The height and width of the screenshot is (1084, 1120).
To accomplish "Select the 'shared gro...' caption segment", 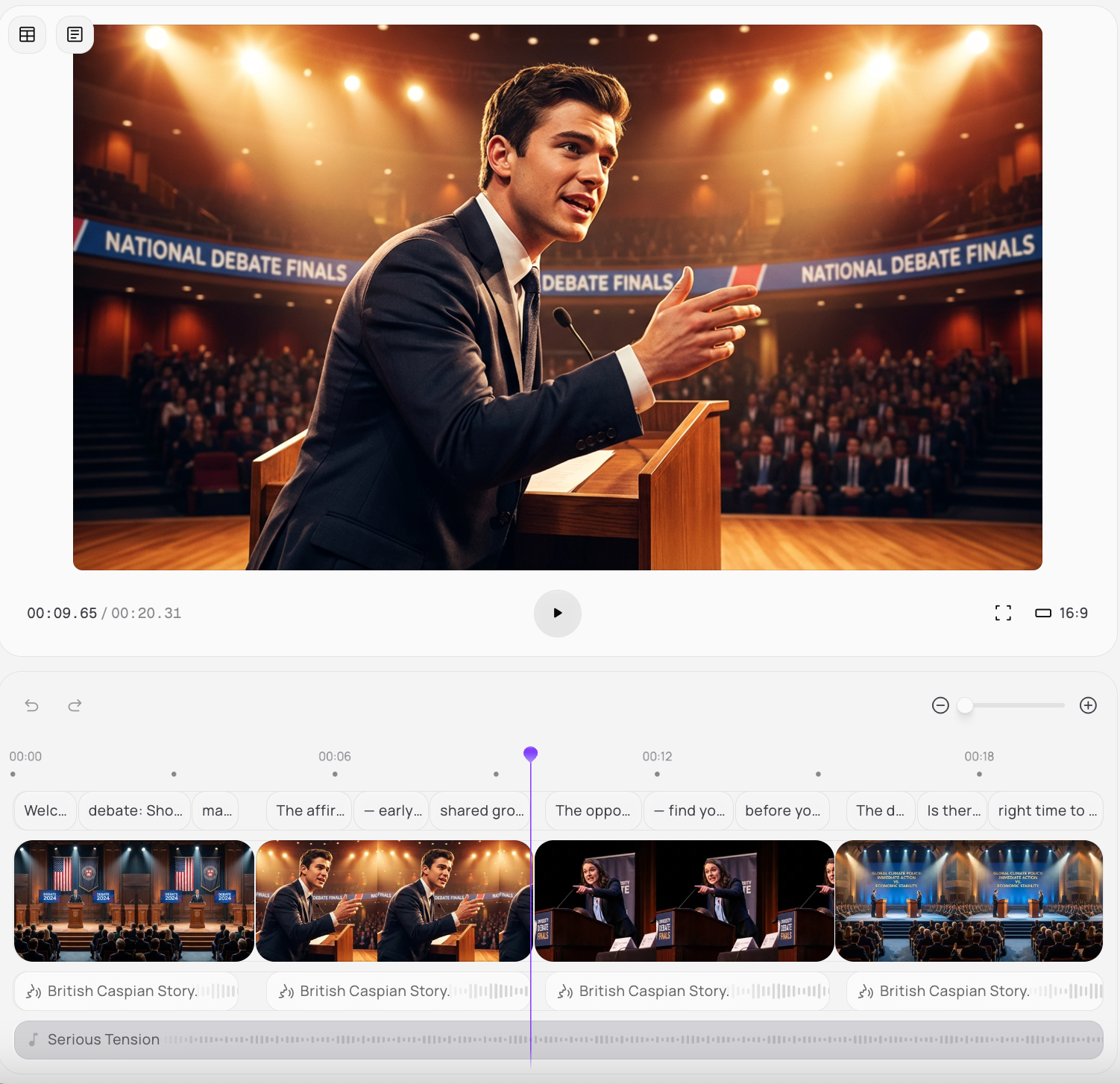I will click(x=482, y=810).
